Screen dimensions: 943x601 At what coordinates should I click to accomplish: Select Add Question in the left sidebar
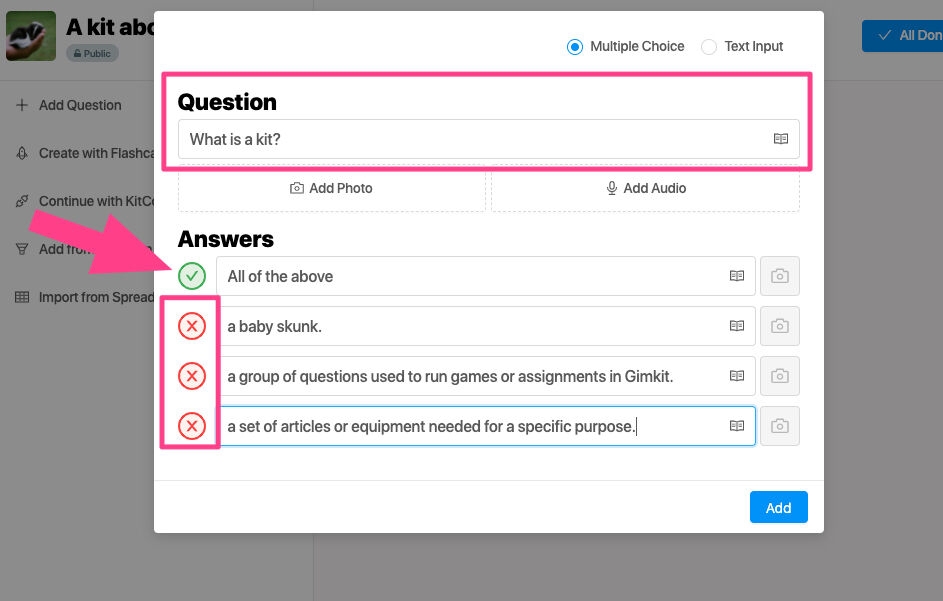80,105
